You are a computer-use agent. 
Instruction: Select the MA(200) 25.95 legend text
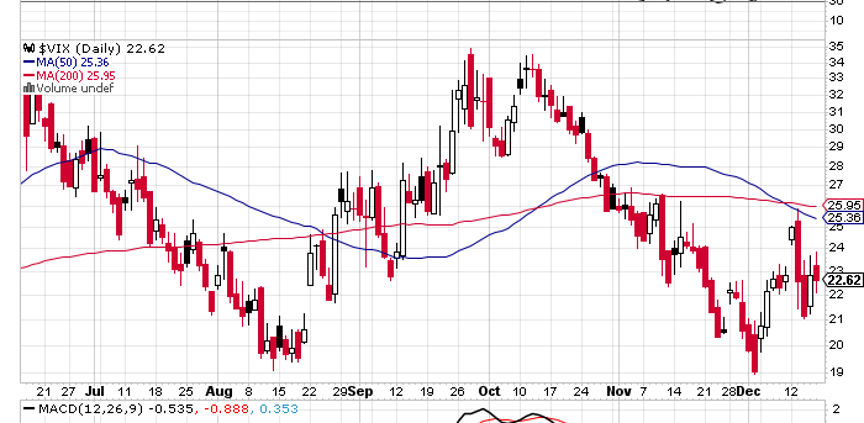pos(75,75)
